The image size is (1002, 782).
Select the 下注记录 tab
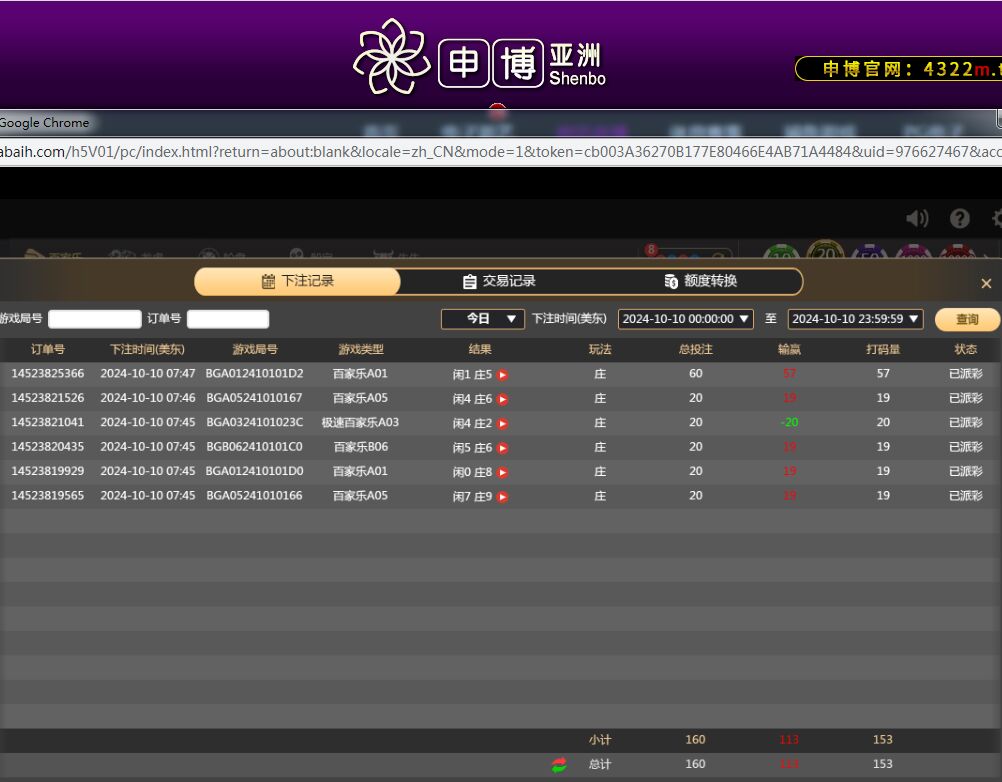298,282
